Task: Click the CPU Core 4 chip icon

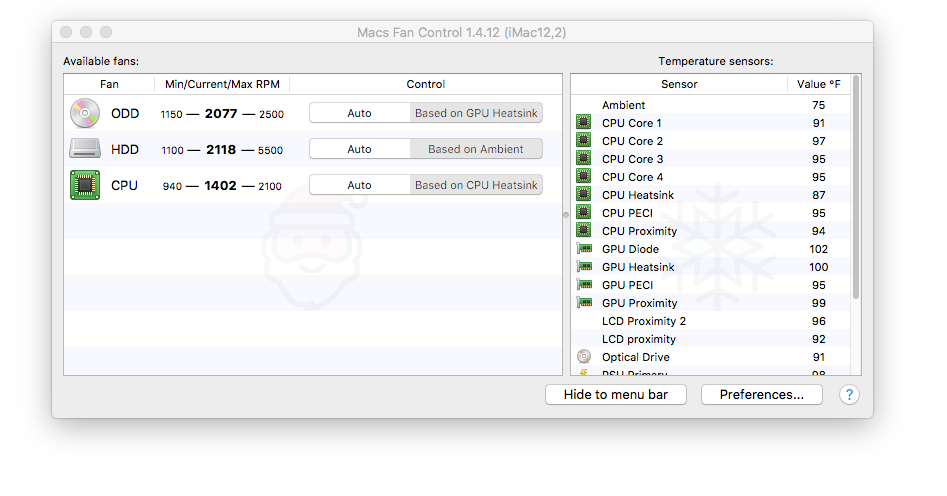Action: pyautogui.click(x=583, y=176)
